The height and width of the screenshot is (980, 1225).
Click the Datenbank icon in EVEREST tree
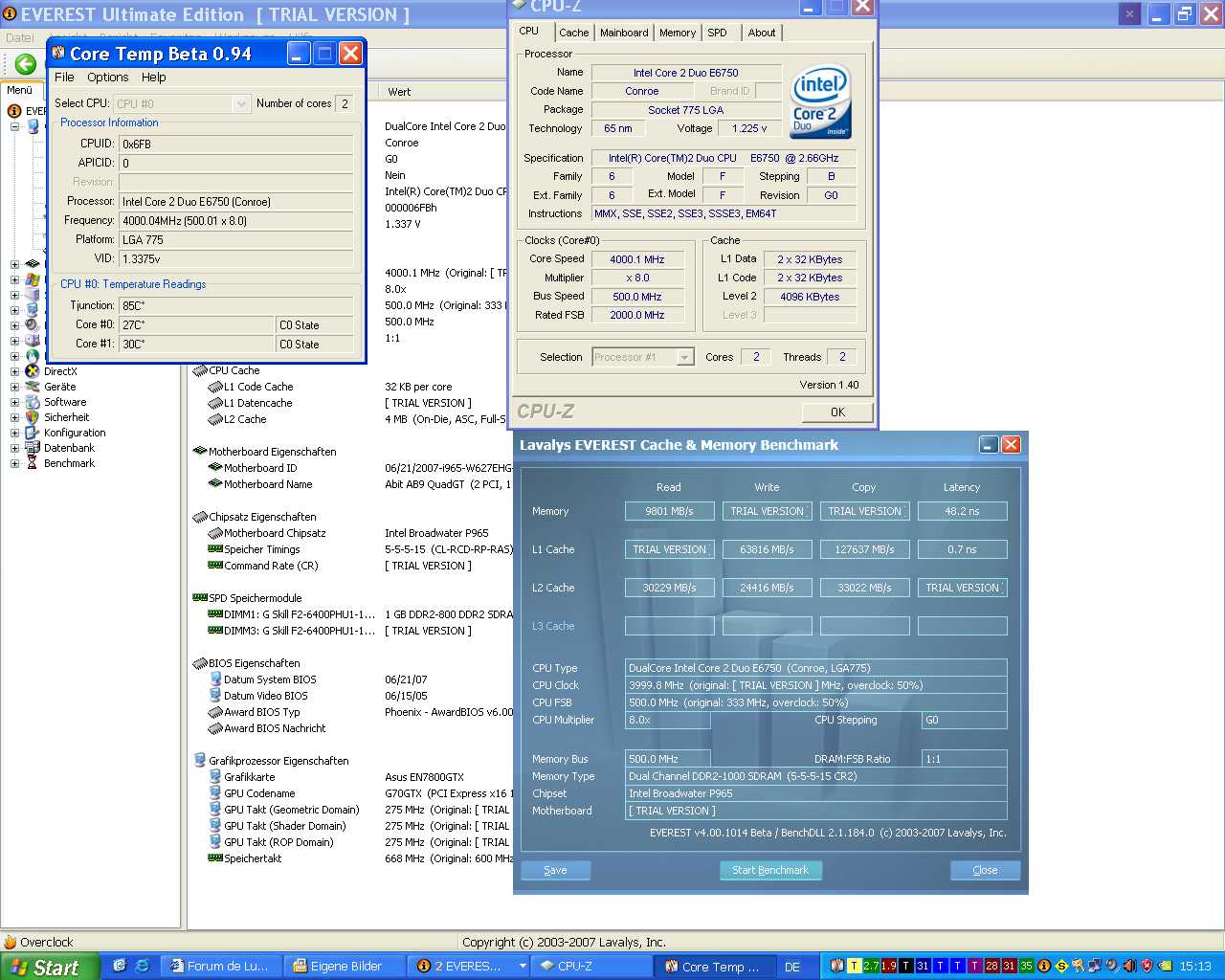pyautogui.click(x=33, y=448)
